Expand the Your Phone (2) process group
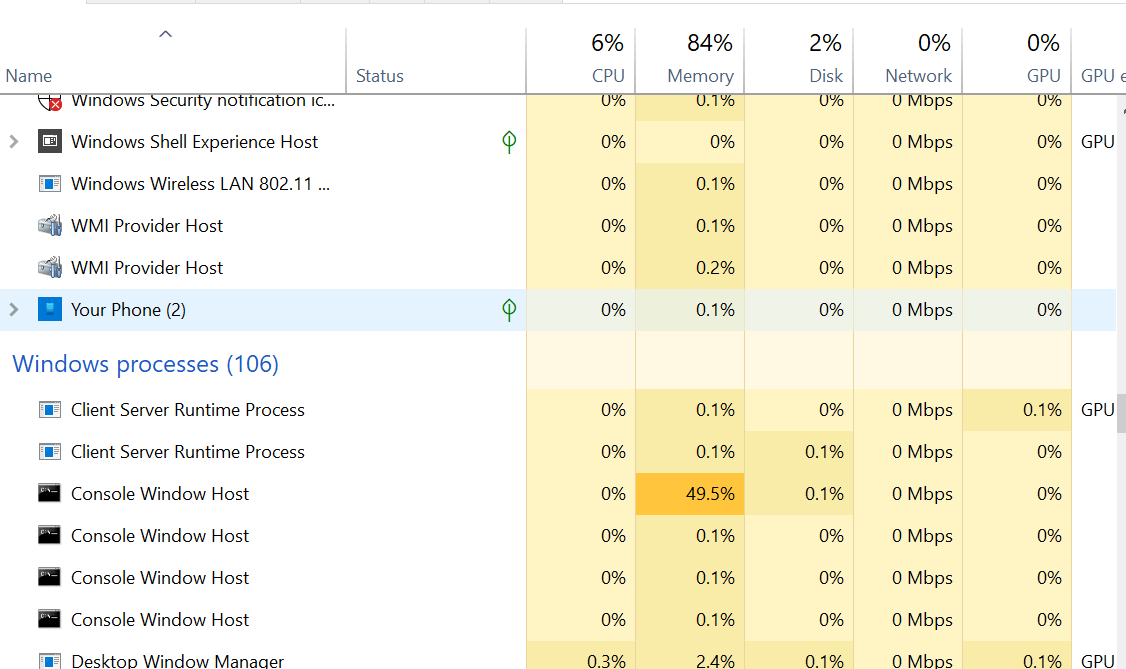 tap(14, 309)
